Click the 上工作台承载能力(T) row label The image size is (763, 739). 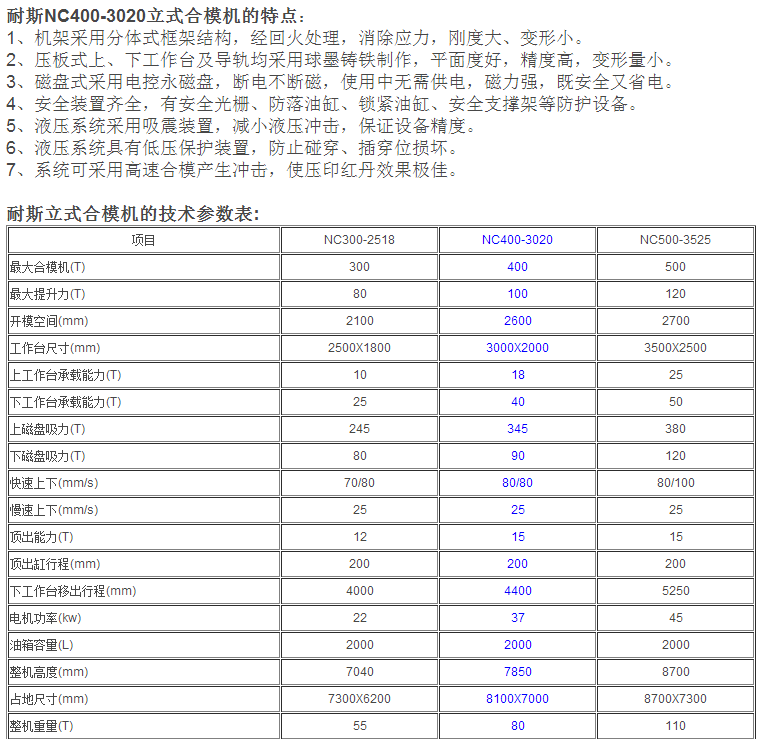coord(66,375)
